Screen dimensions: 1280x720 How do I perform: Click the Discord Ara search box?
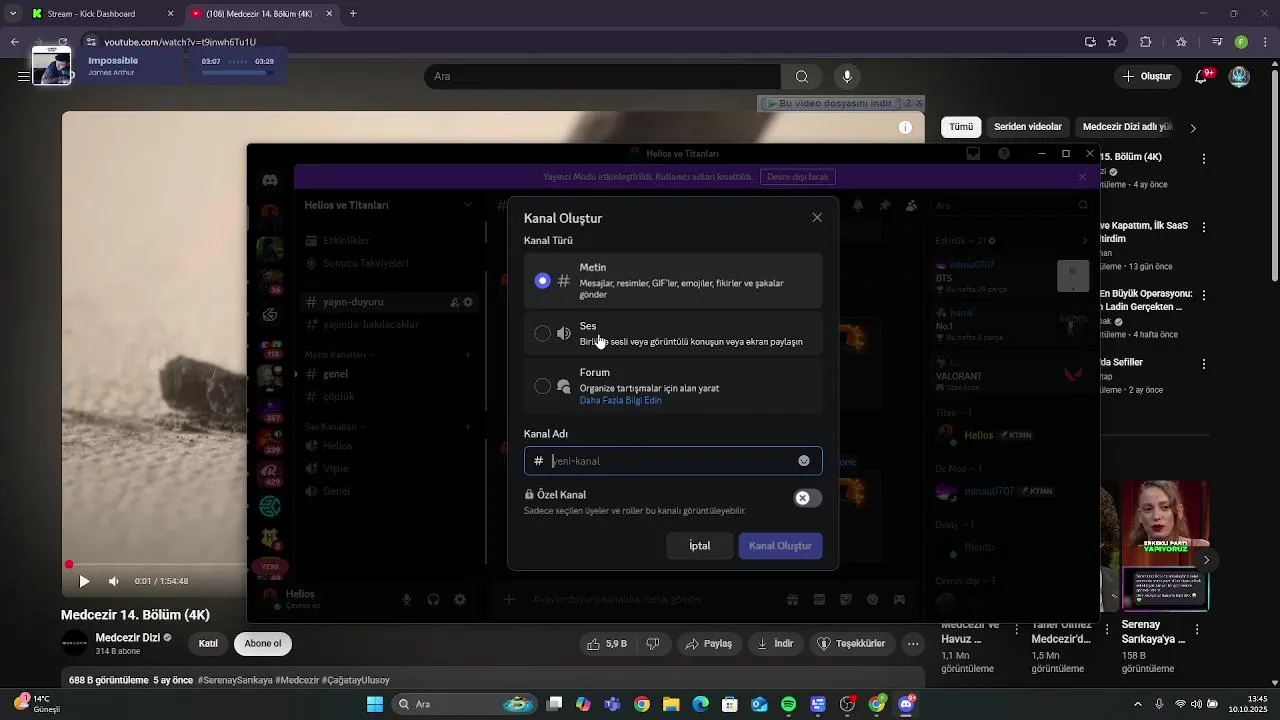click(1010, 205)
